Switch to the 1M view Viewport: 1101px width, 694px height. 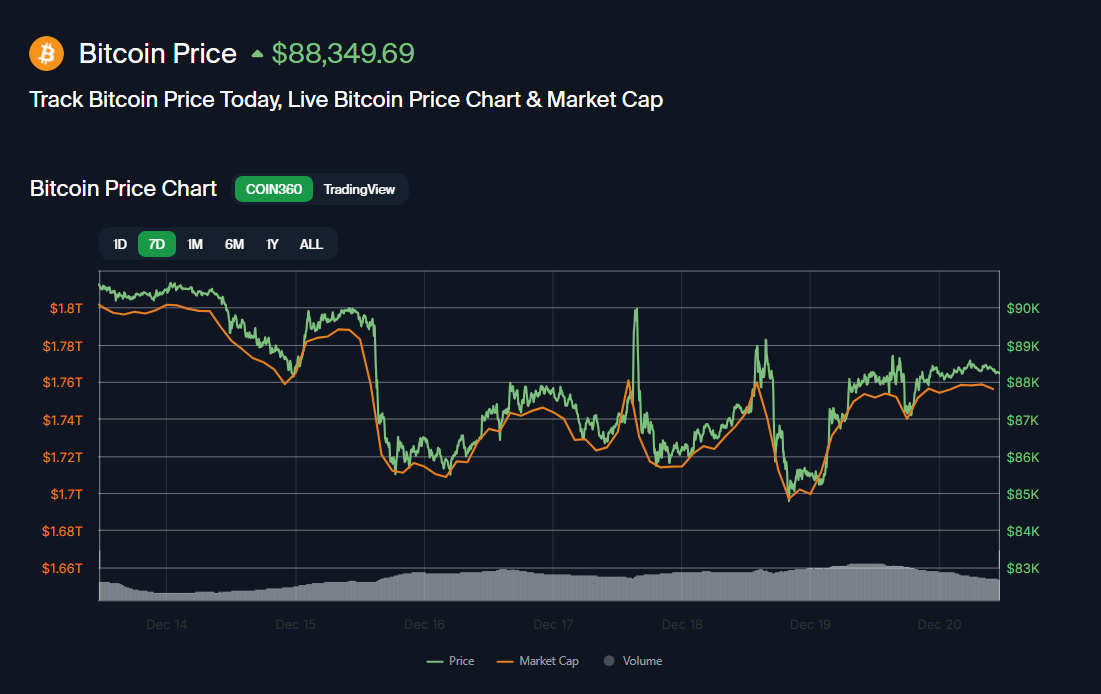pyautogui.click(x=194, y=243)
